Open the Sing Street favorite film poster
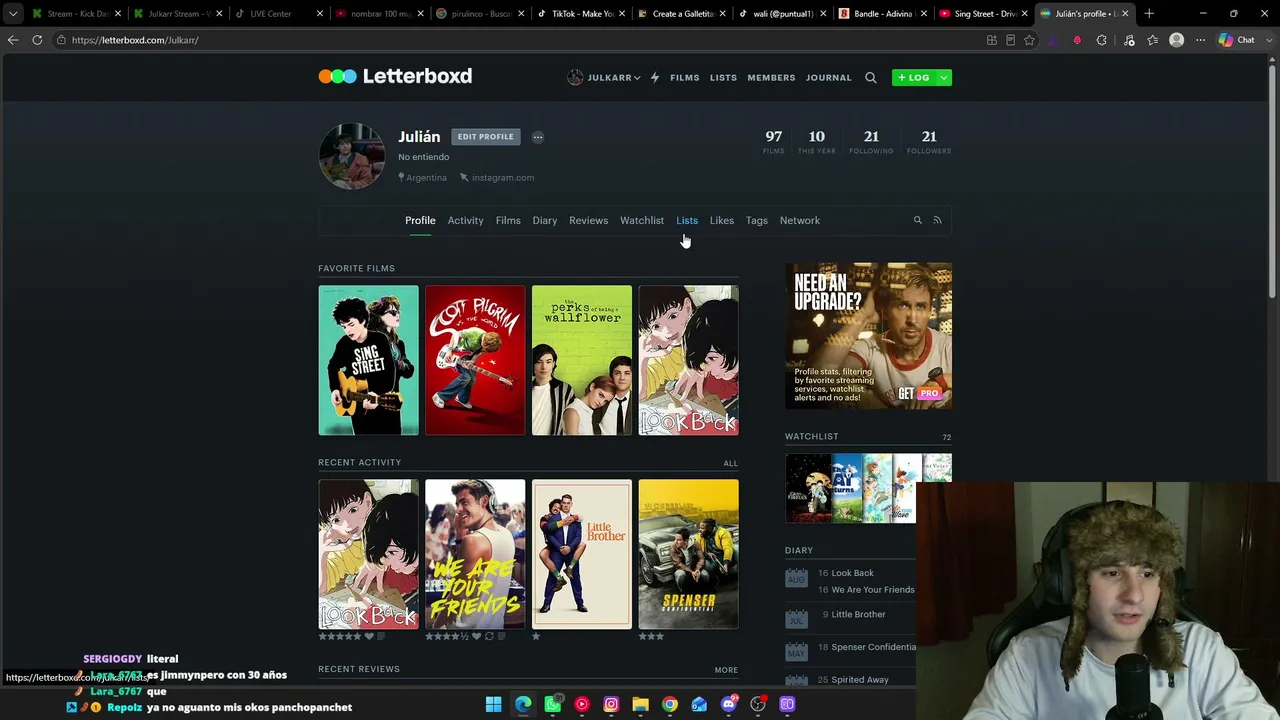1280x720 pixels. 369,360
